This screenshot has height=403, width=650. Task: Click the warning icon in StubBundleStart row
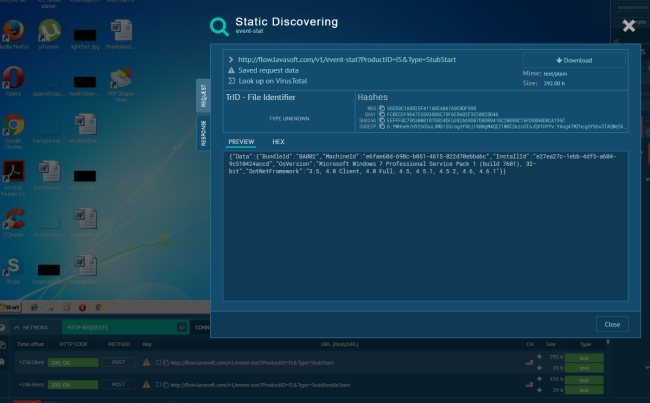pos(146,385)
